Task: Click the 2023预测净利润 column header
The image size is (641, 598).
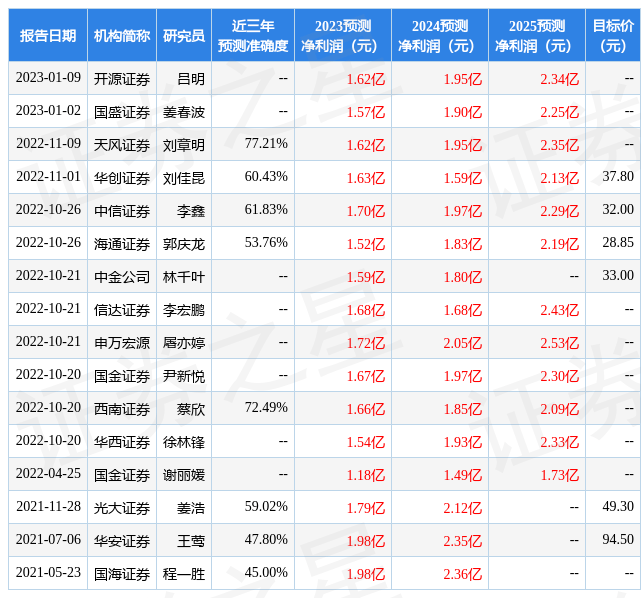Action: click(x=342, y=35)
